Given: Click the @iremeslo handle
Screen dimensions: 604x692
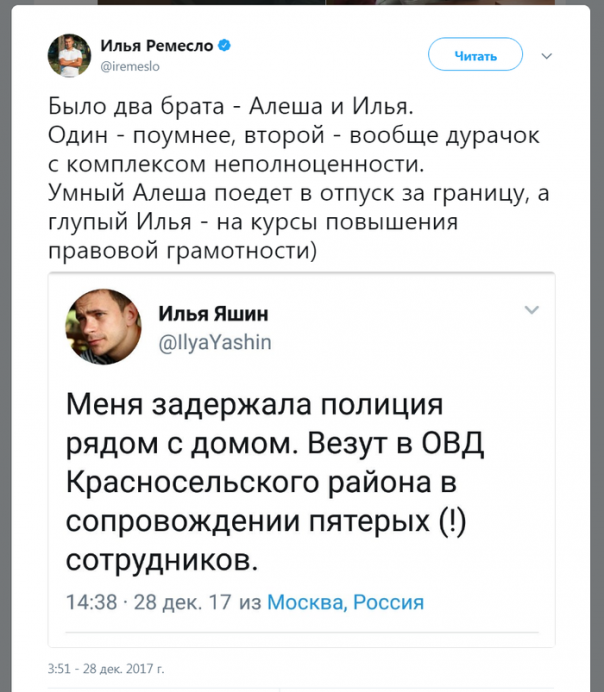Looking at the screenshot, I should (x=130, y=65).
